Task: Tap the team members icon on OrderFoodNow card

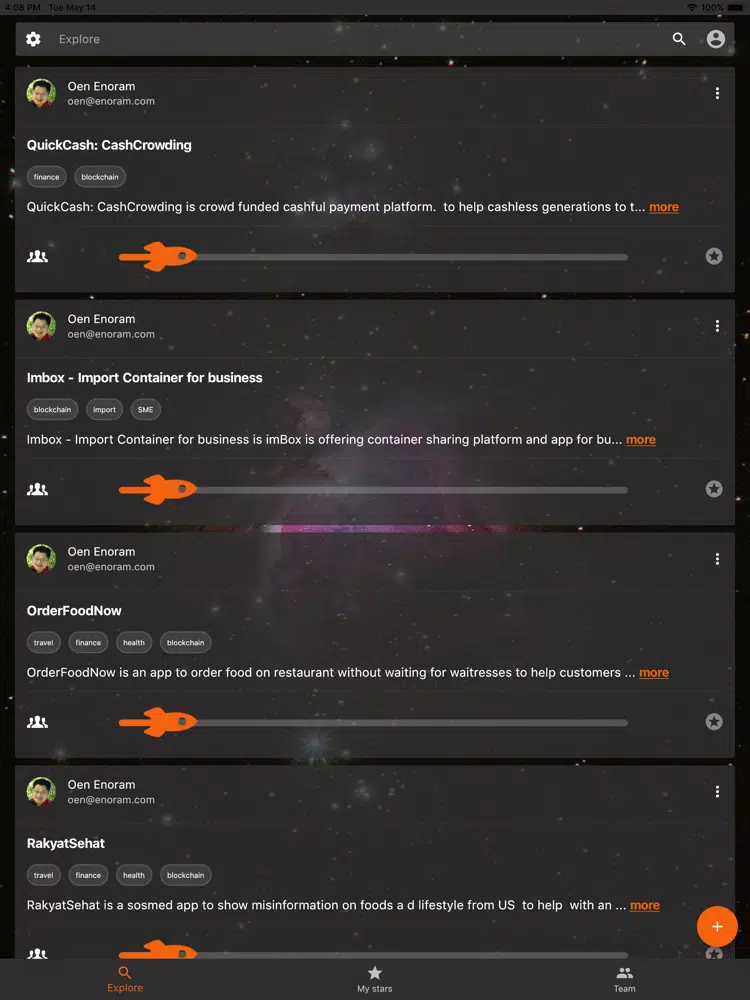Action: 37,722
